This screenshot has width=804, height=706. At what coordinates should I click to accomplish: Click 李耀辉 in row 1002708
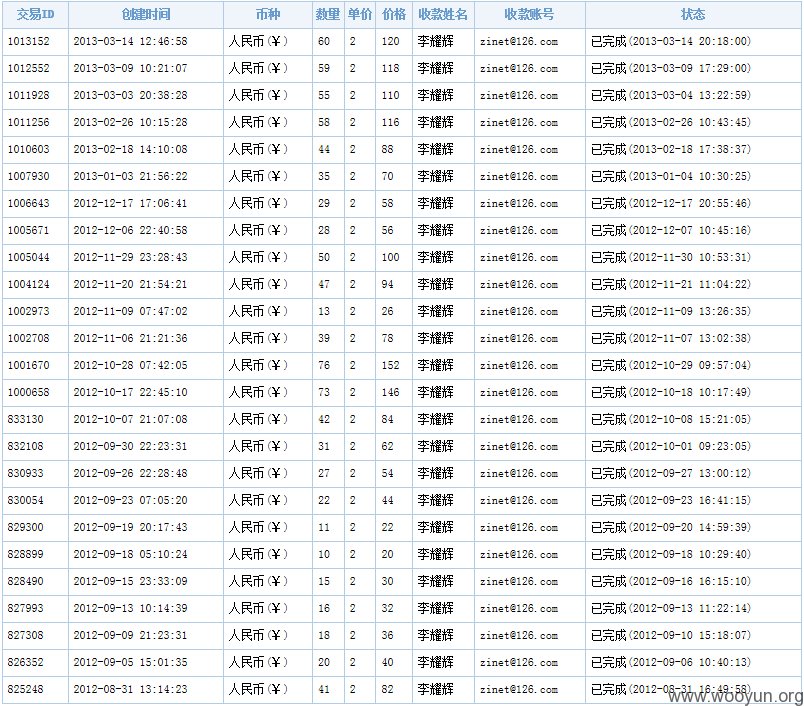[x=435, y=338]
